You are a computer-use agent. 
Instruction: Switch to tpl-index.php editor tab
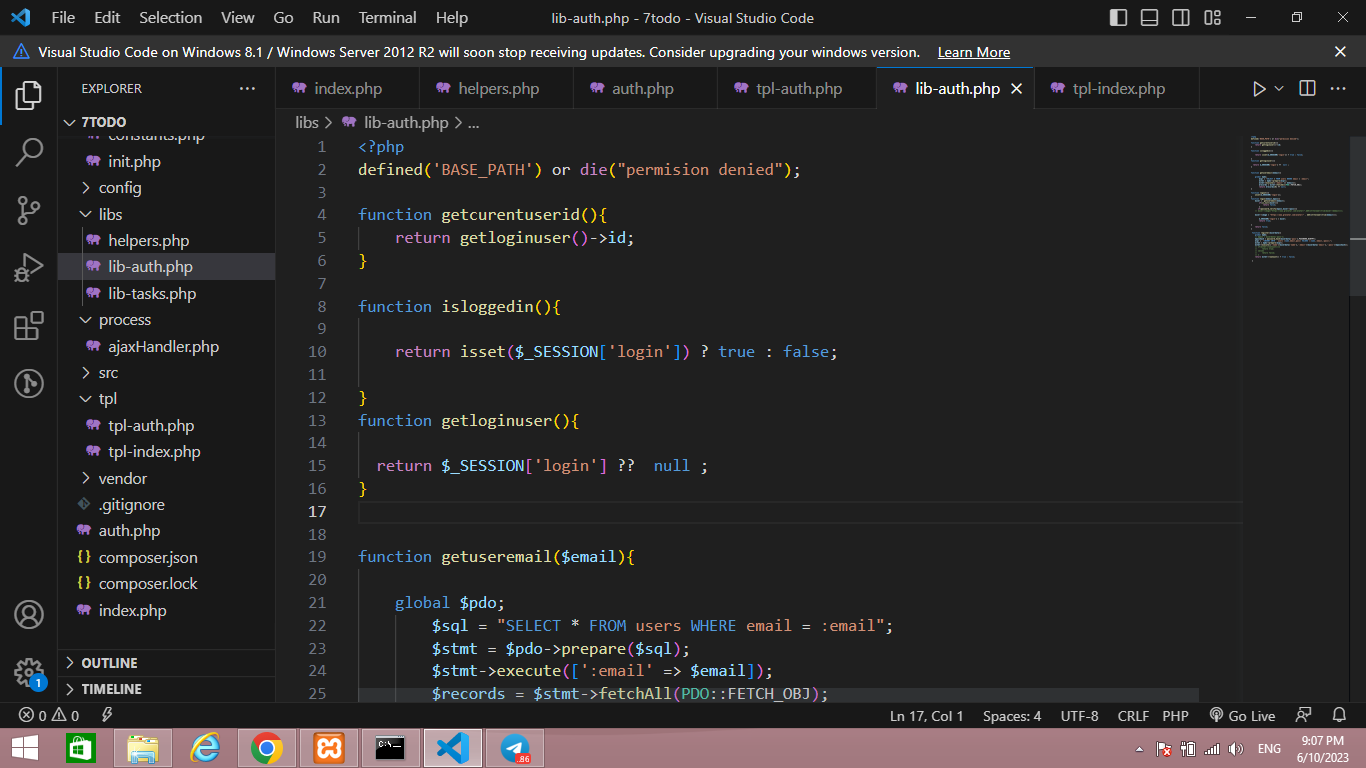pos(1119,89)
